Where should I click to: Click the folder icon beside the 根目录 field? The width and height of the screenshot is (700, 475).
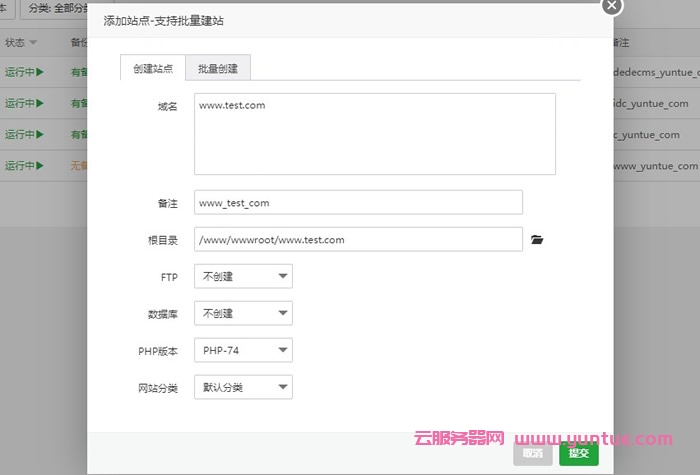[537, 240]
